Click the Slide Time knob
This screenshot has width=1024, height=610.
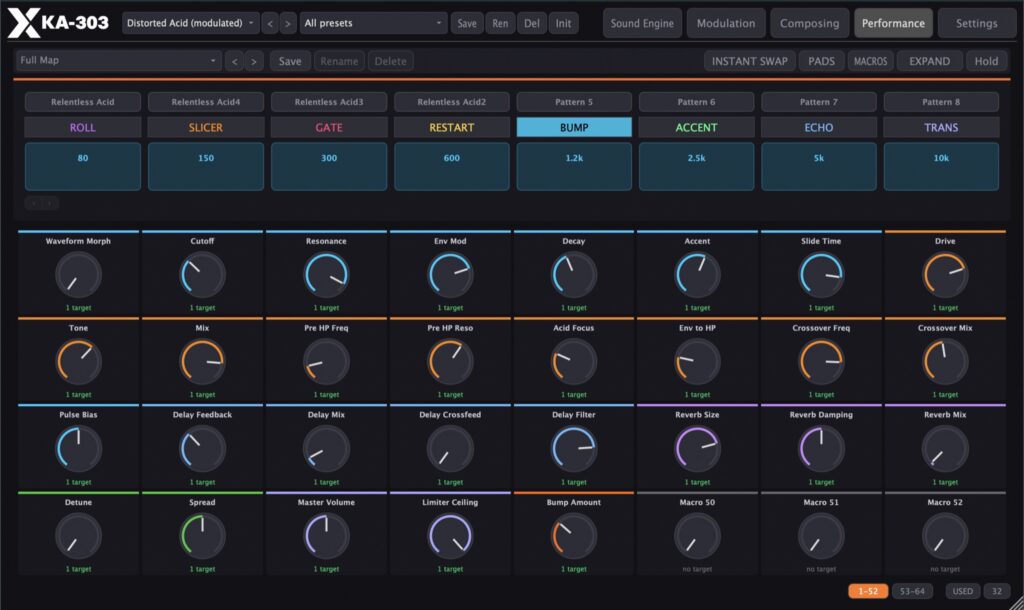(822, 275)
